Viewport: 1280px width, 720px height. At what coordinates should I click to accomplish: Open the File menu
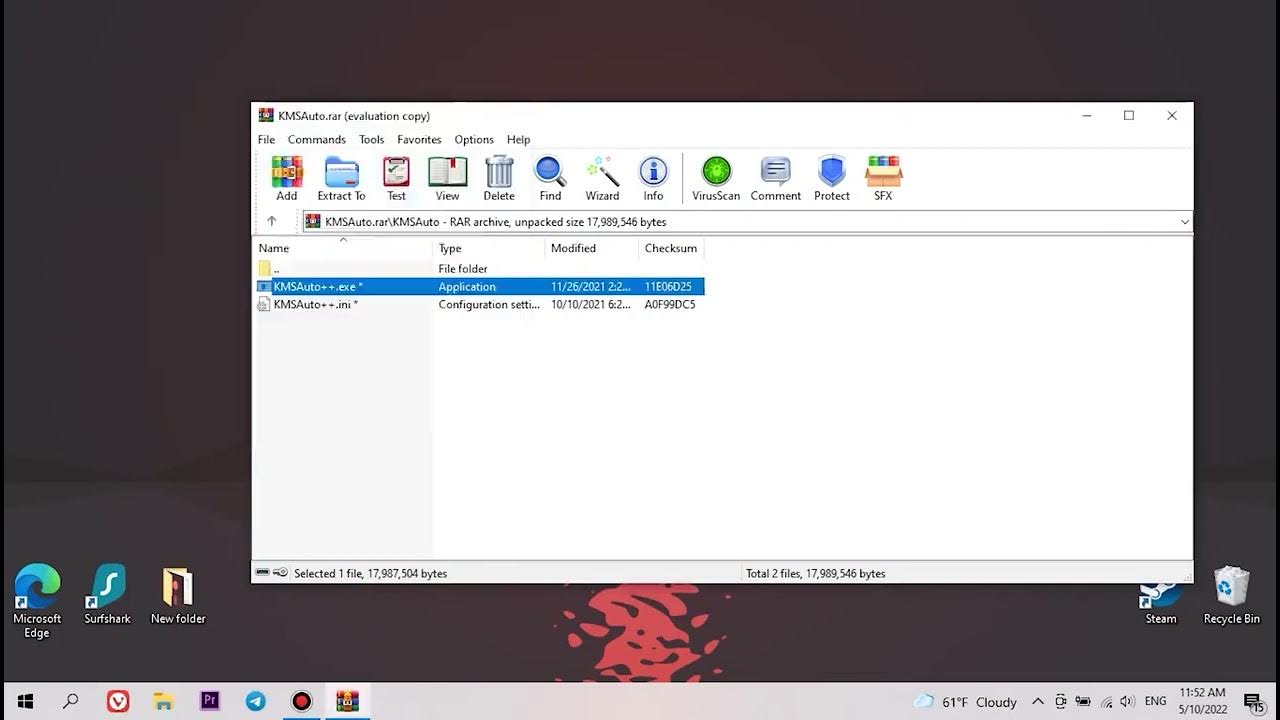266,140
